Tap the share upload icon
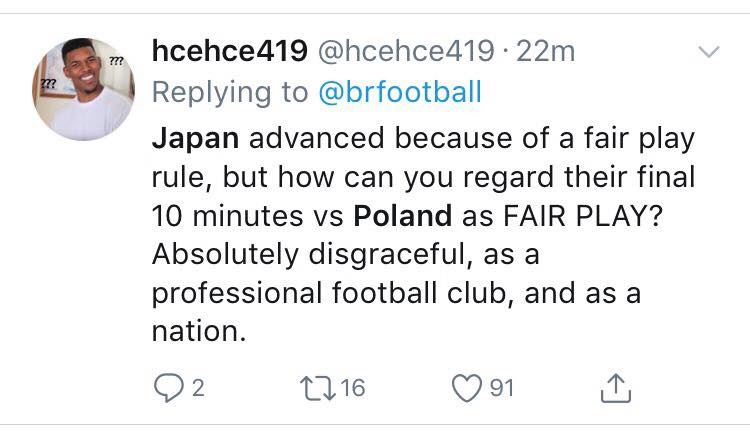 tap(615, 387)
